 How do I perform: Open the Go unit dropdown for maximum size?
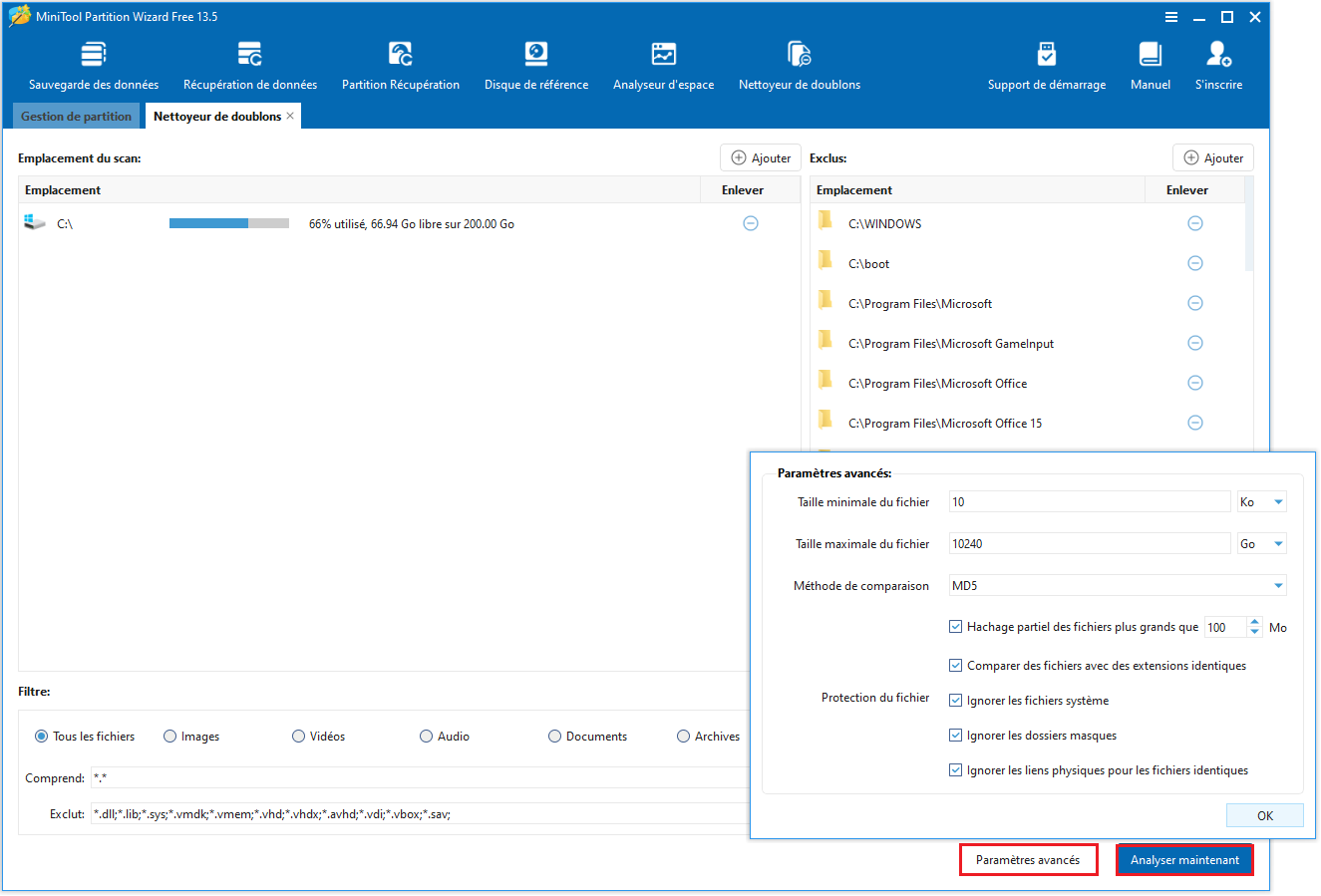pyautogui.click(x=1261, y=543)
